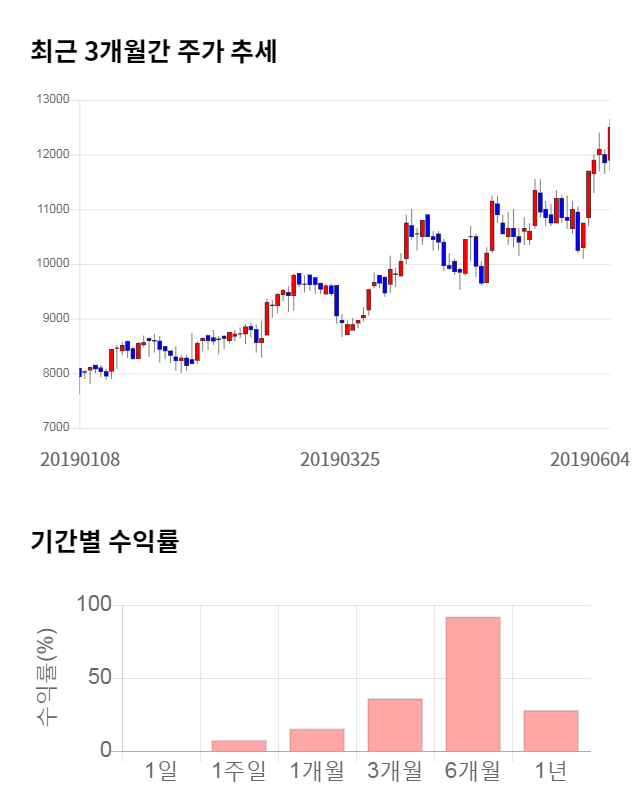Click the 50 tick on returns chart

coord(98,678)
